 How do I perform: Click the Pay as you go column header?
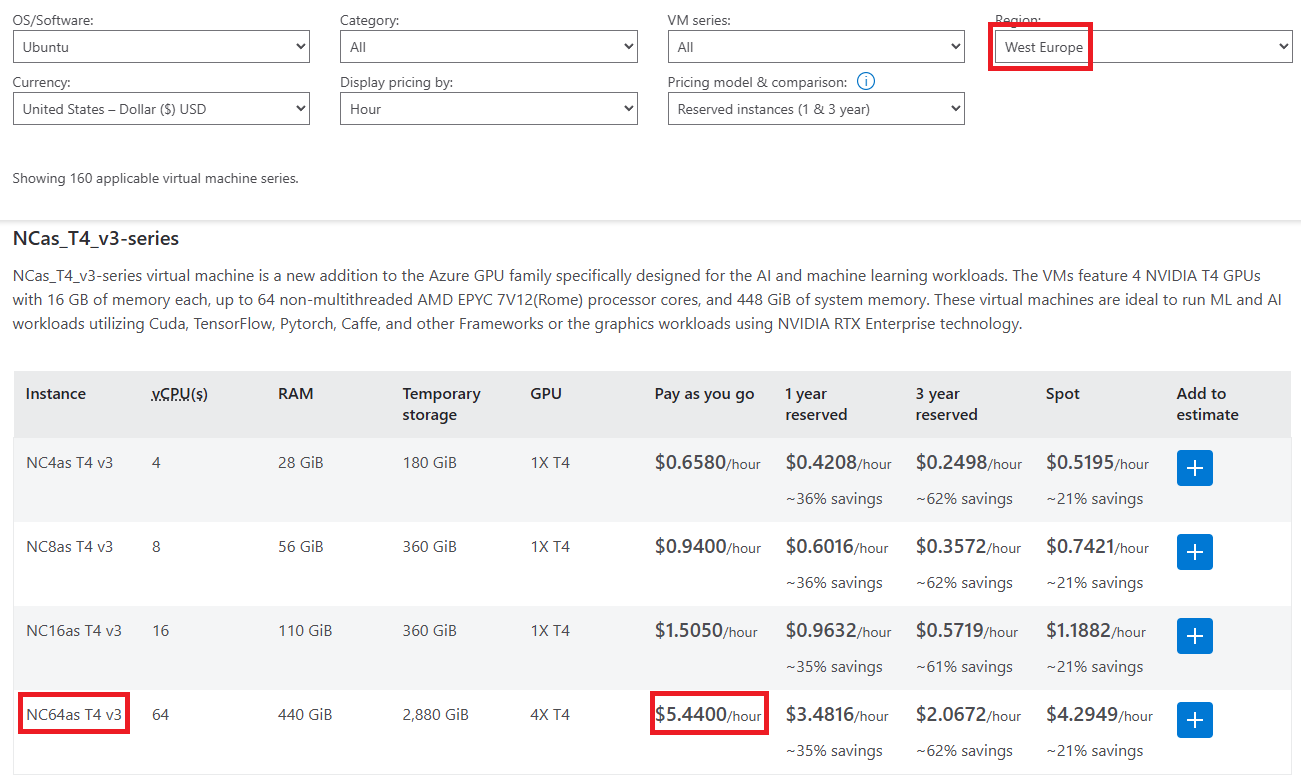pyautogui.click(x=705, y=394)
